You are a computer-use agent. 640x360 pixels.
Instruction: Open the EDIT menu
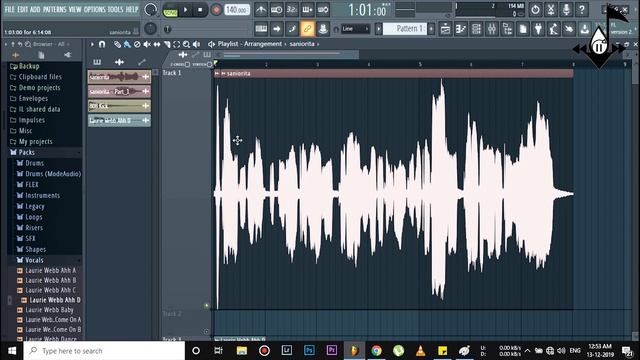point(22,9)
